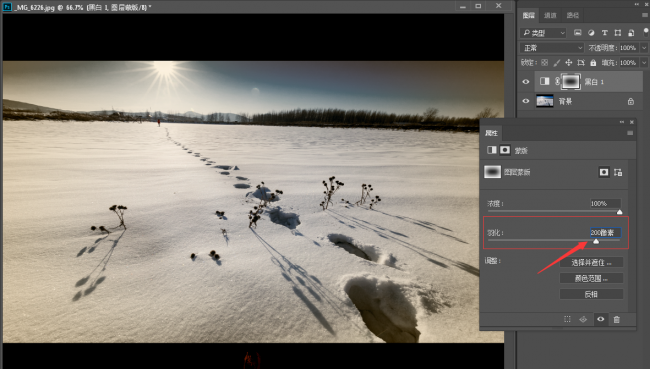This screenshot has height=369, width=650.
Task: Click the Apply Mask icon
Action: tap(583, 319)
